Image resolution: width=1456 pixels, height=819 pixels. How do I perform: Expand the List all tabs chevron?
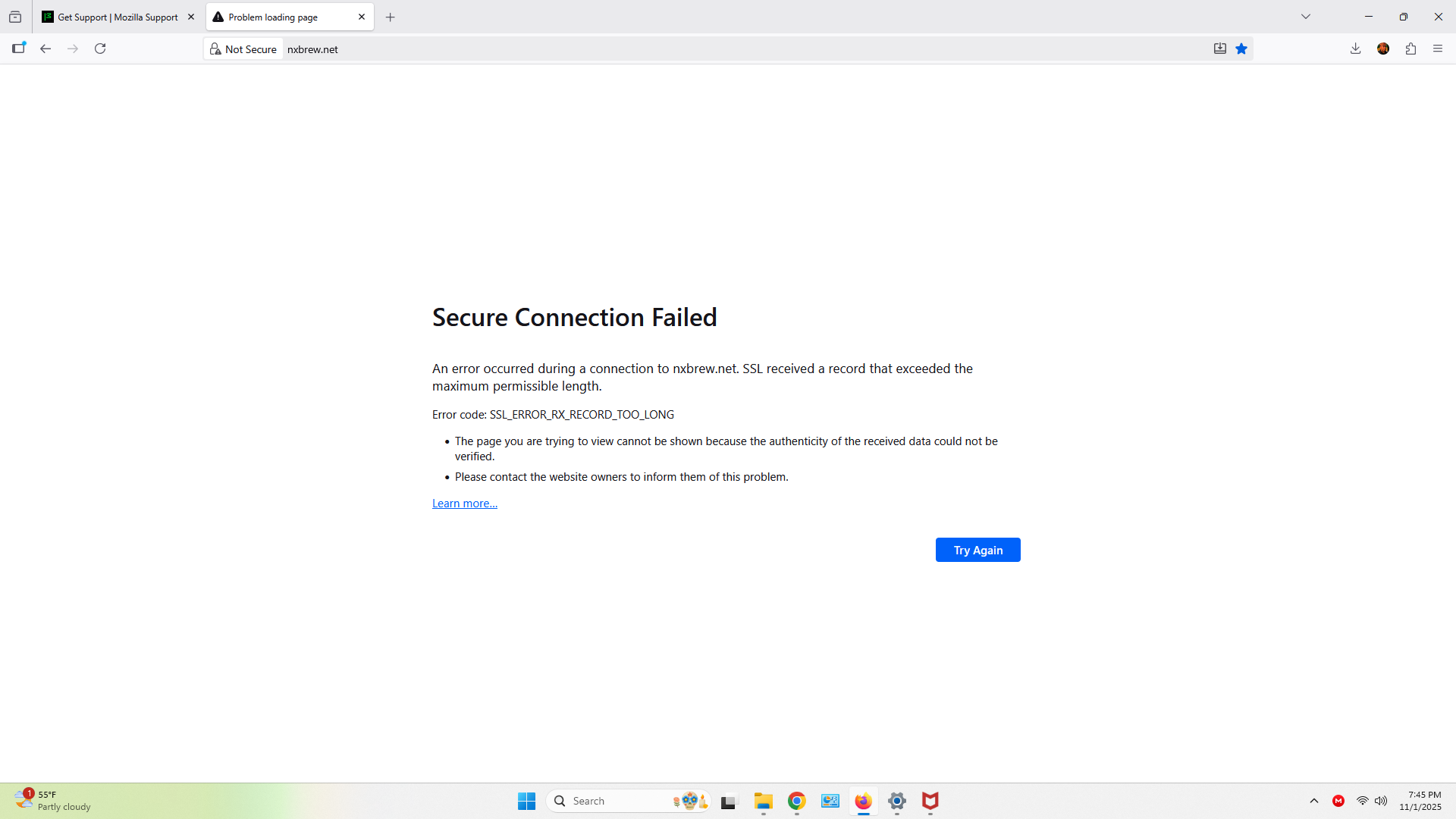pos(1306,17)
